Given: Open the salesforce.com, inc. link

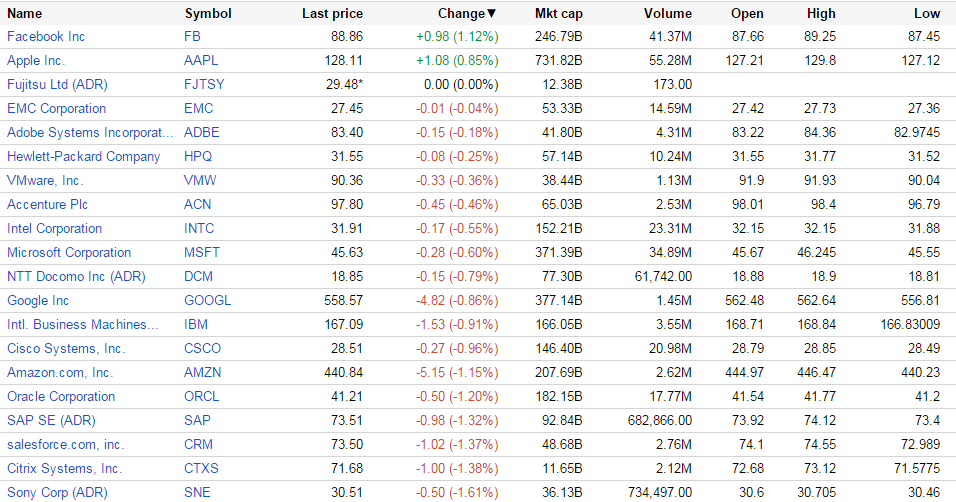Looking at the screenshot, I should point(65,444).
